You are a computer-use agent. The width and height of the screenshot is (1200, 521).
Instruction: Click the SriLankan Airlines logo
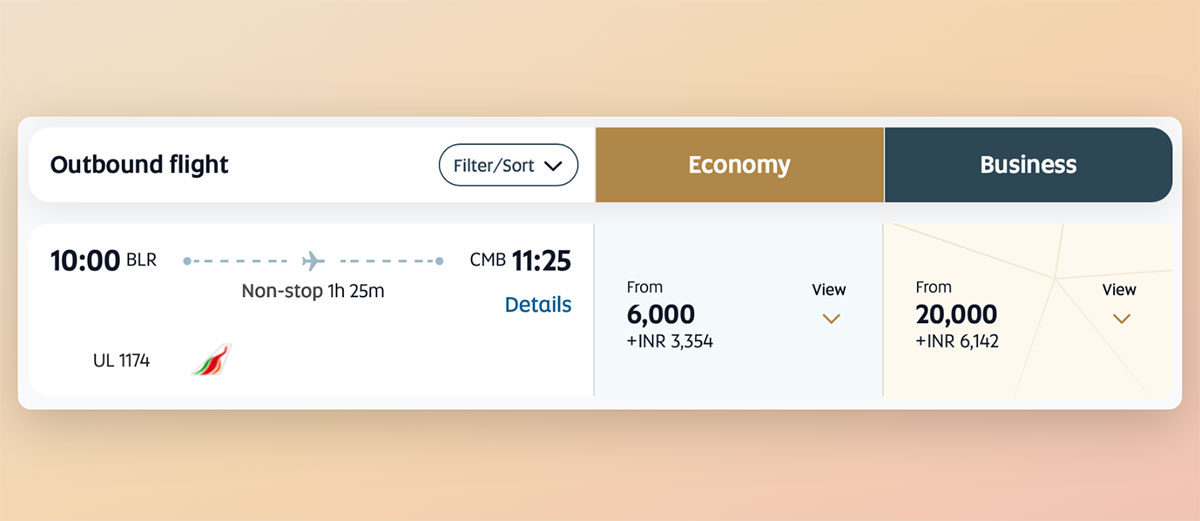(211, 359)
